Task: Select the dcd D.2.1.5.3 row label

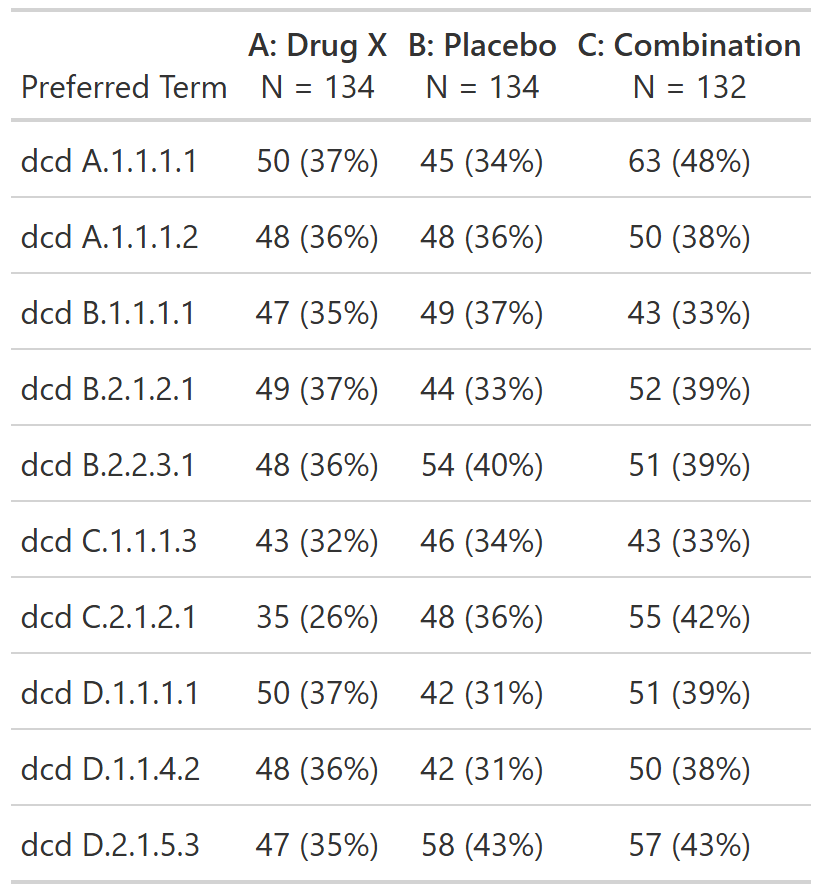Action: [x=110, y=845]
